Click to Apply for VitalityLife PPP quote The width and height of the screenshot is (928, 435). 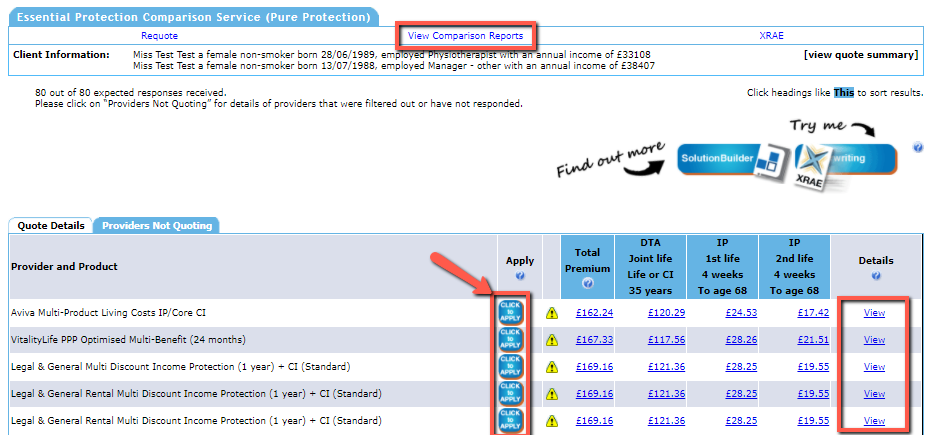click(x=509, y=339)
